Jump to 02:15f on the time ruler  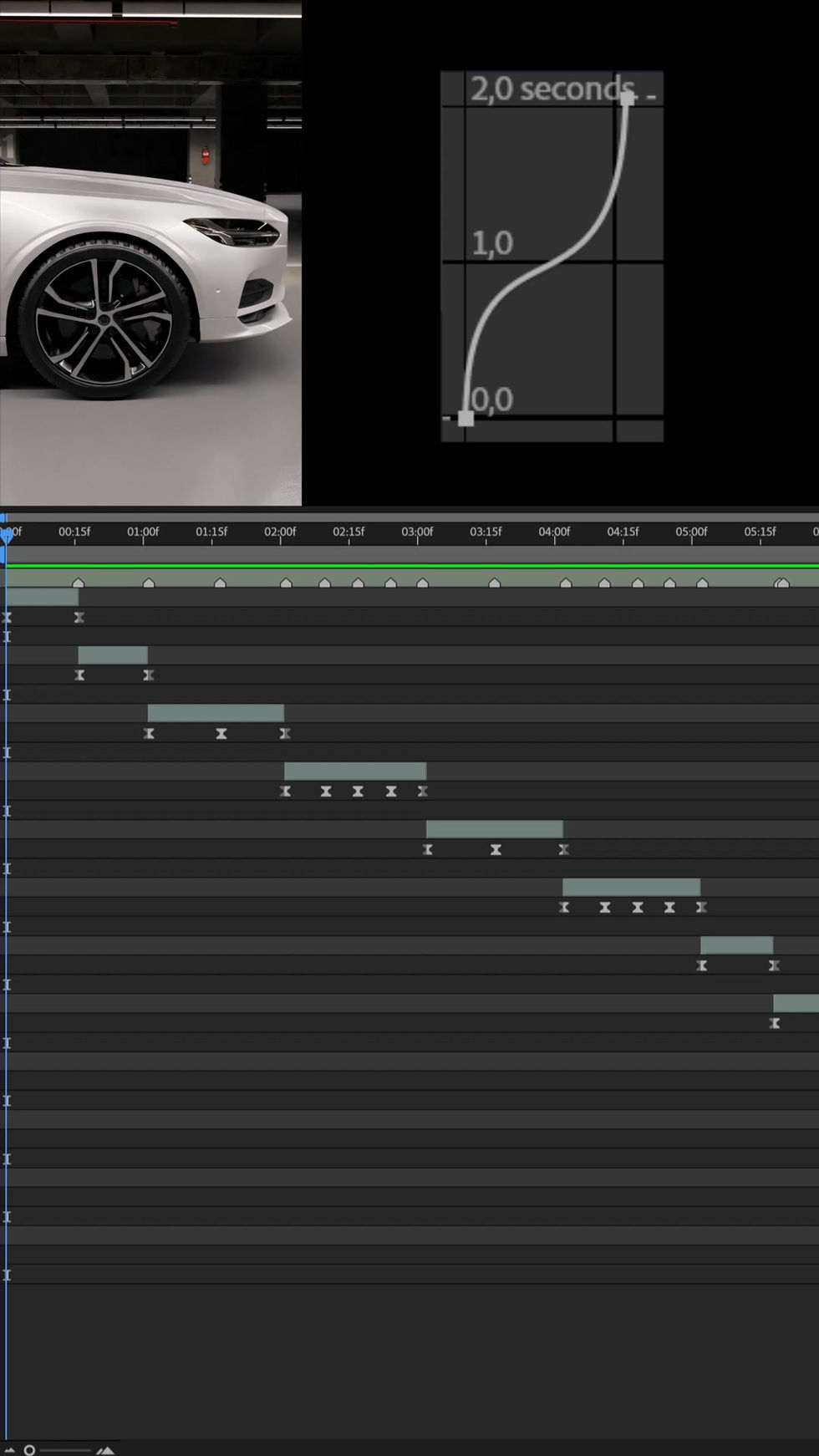click(348, 532)
